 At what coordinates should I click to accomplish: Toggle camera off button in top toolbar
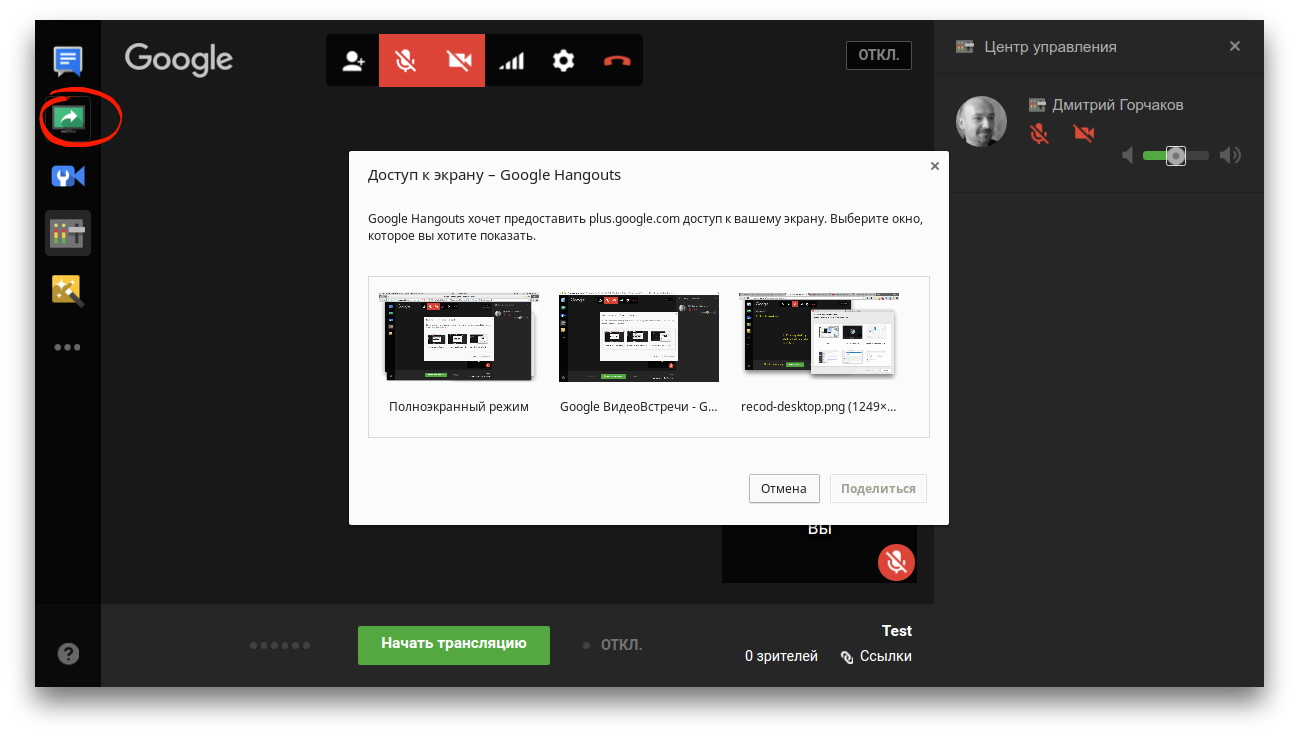(459, 61)
